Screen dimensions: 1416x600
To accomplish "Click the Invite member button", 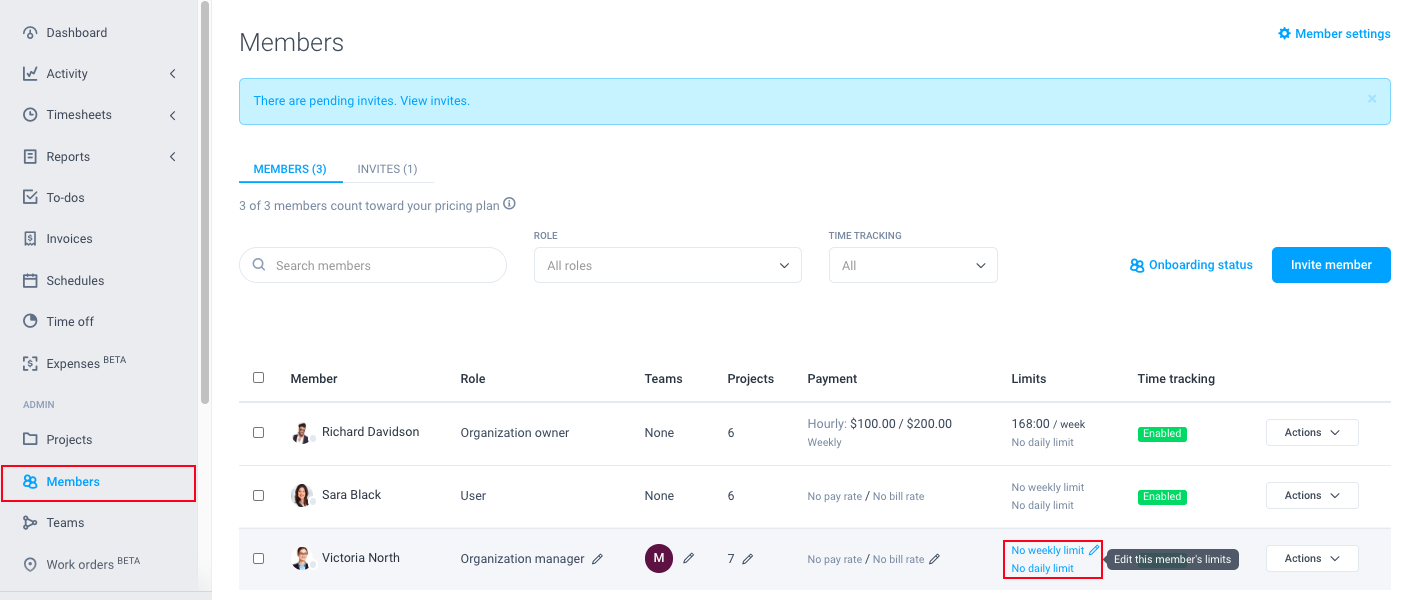I will coord(1330,265).
